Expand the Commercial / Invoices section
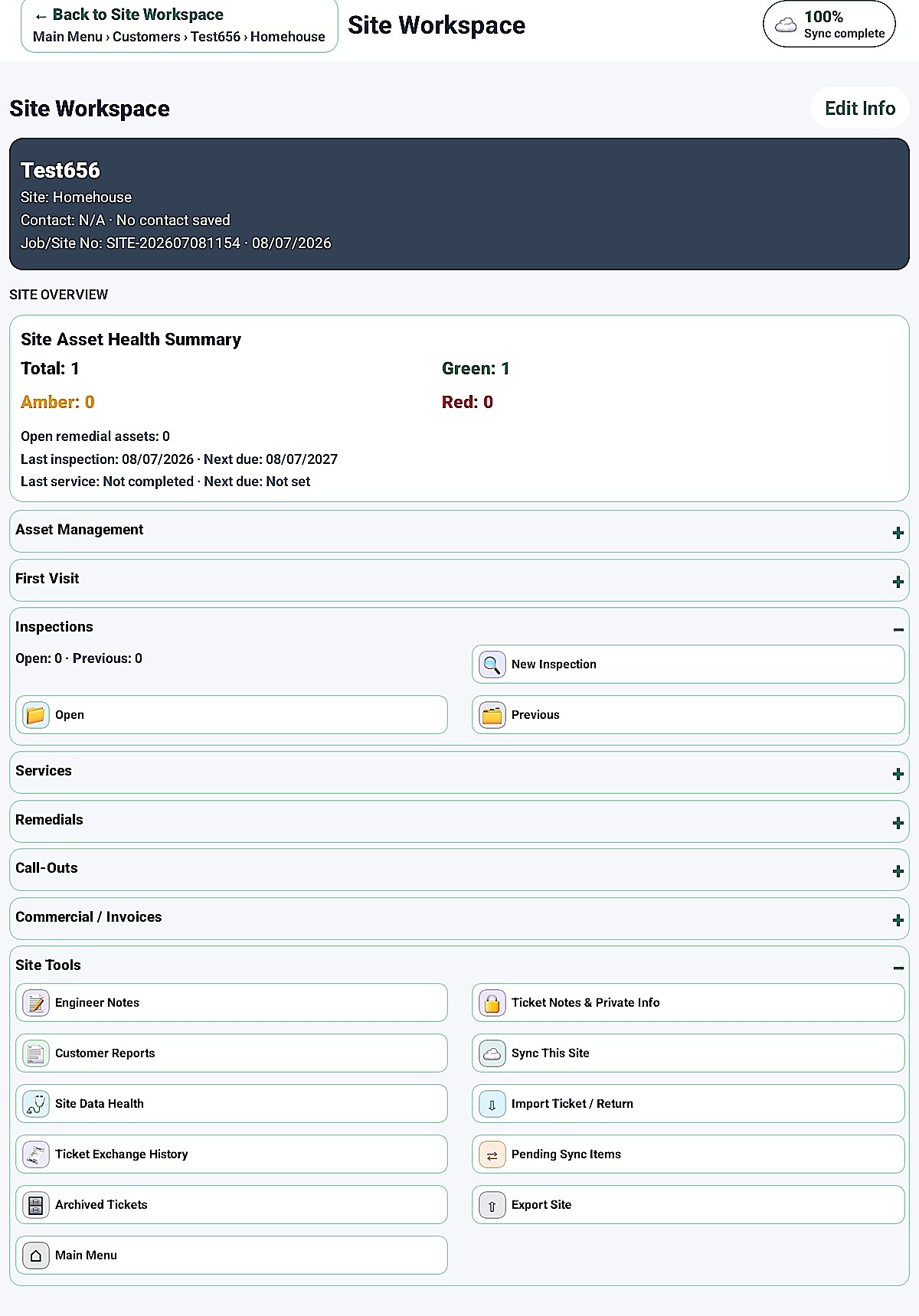The width and height of the screenshot is (919, 1316). (898, 920)
